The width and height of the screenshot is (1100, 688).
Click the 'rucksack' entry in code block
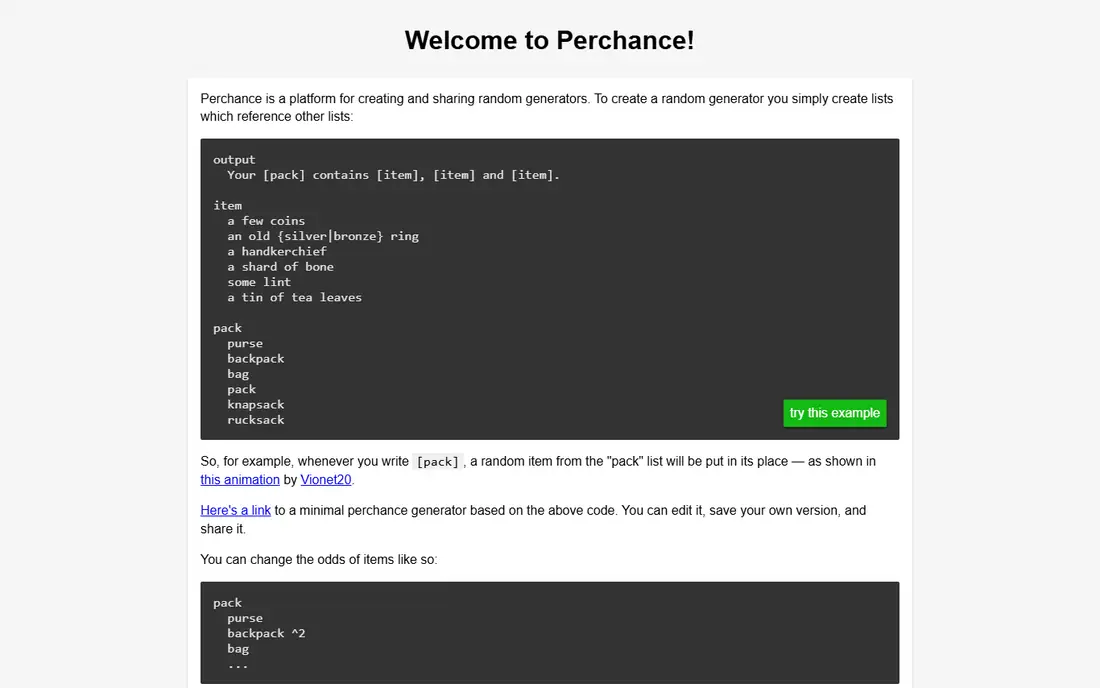pos(255,420)
